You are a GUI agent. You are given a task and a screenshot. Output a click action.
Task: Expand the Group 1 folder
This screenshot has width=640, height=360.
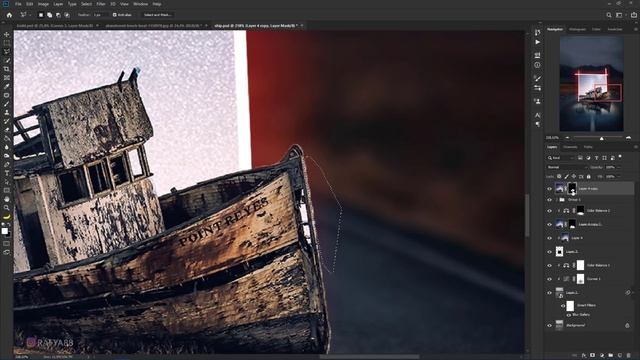pyautogui.click(x=556, y=200)
